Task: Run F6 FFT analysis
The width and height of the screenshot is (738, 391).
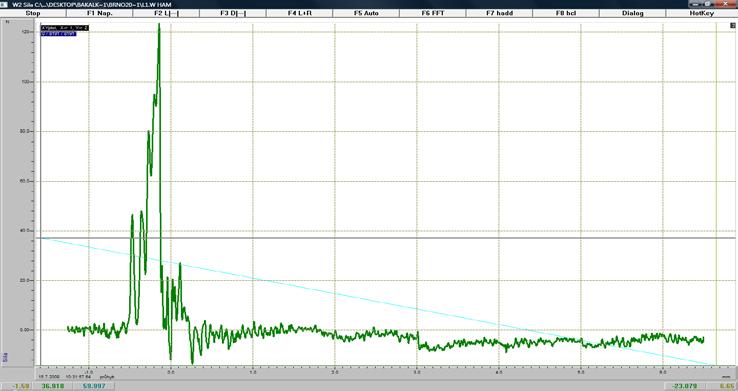Action: coord(433,13)
